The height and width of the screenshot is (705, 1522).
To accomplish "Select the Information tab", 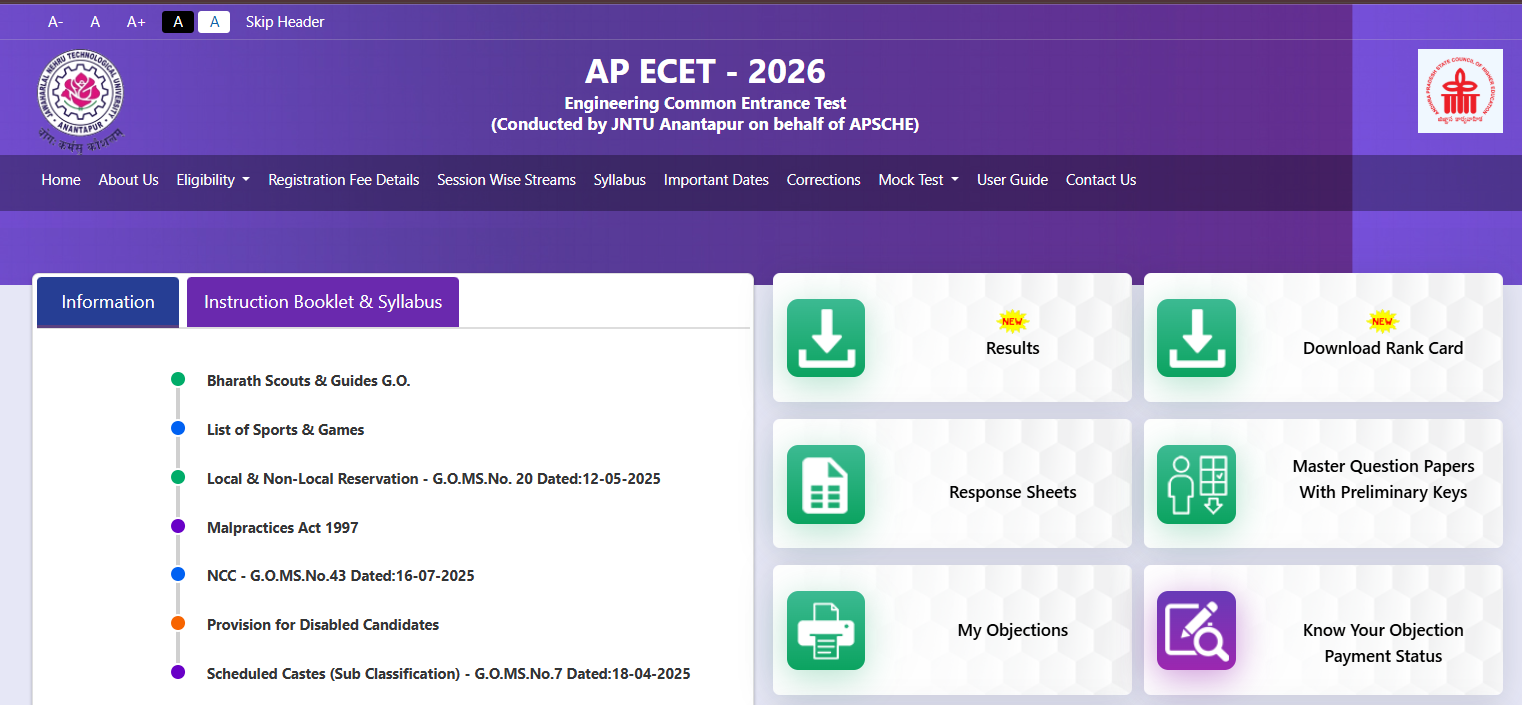I will [x=108, y=302].
